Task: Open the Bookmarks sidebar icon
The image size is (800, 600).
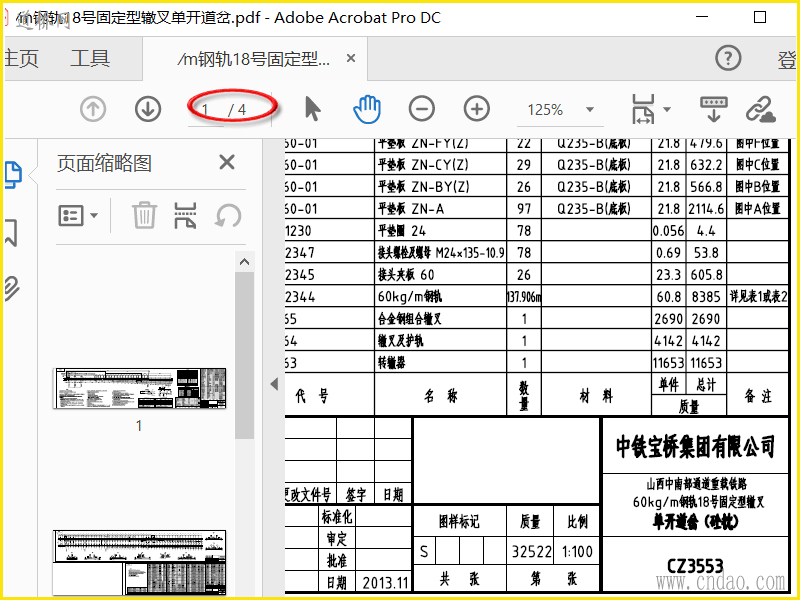Action: coord(11,233)
